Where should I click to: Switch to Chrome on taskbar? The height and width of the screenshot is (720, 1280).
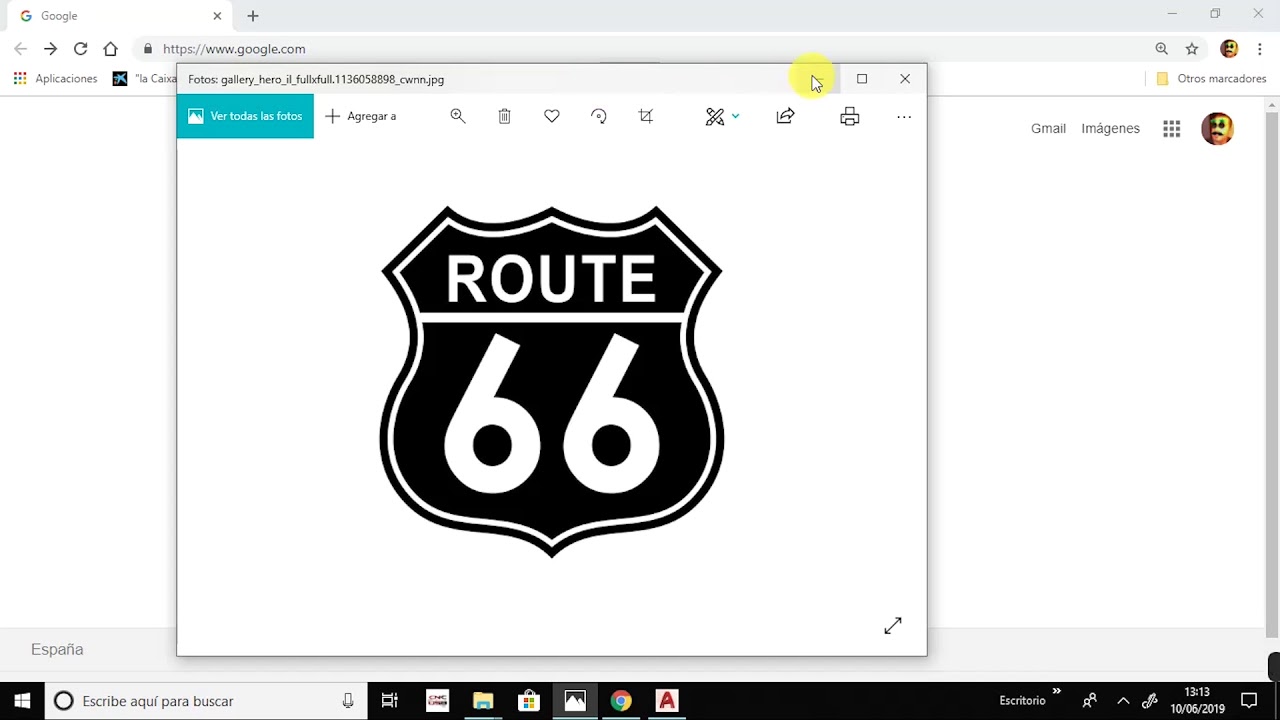click(621, 701)
